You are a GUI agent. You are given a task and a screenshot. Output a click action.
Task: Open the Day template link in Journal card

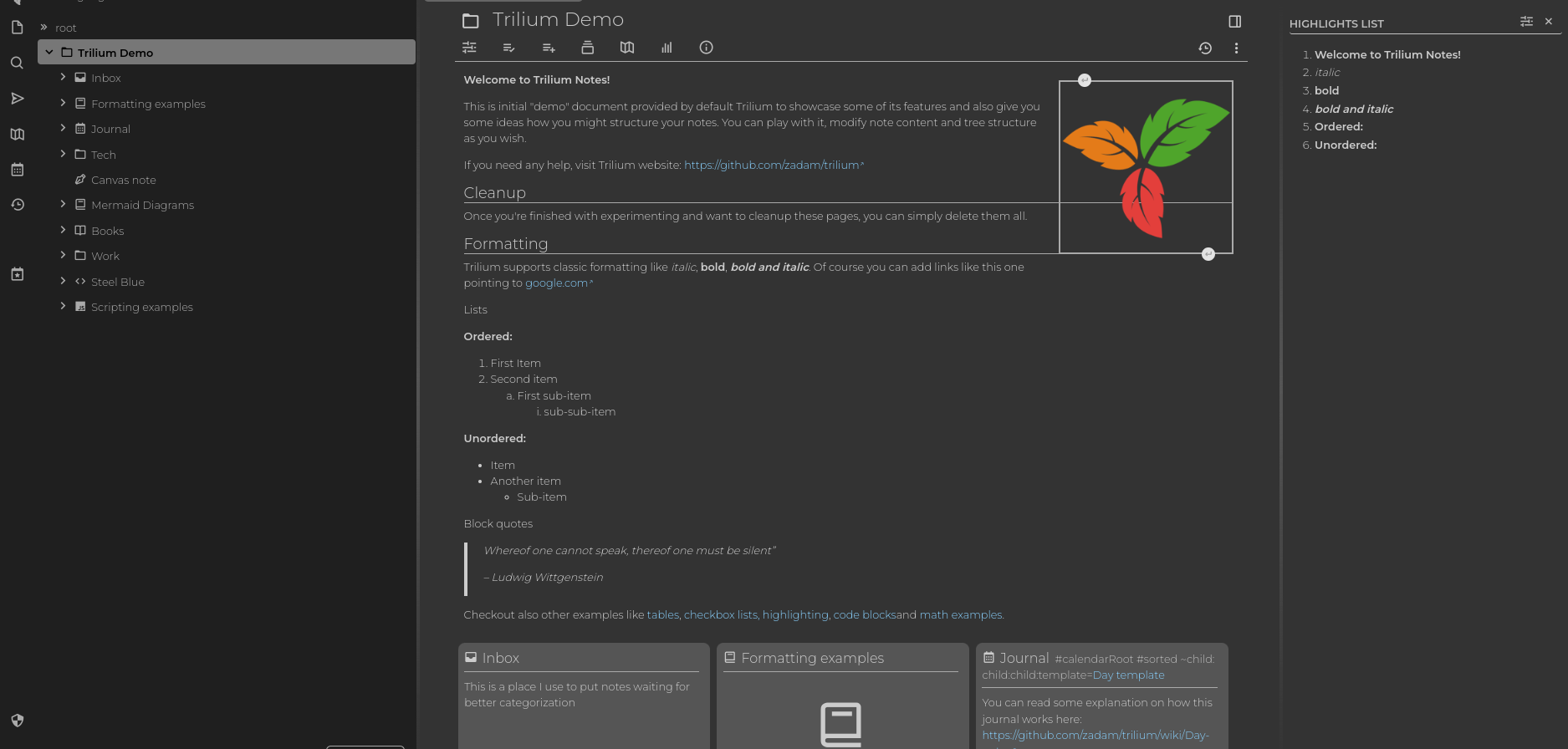[1128, 675]
